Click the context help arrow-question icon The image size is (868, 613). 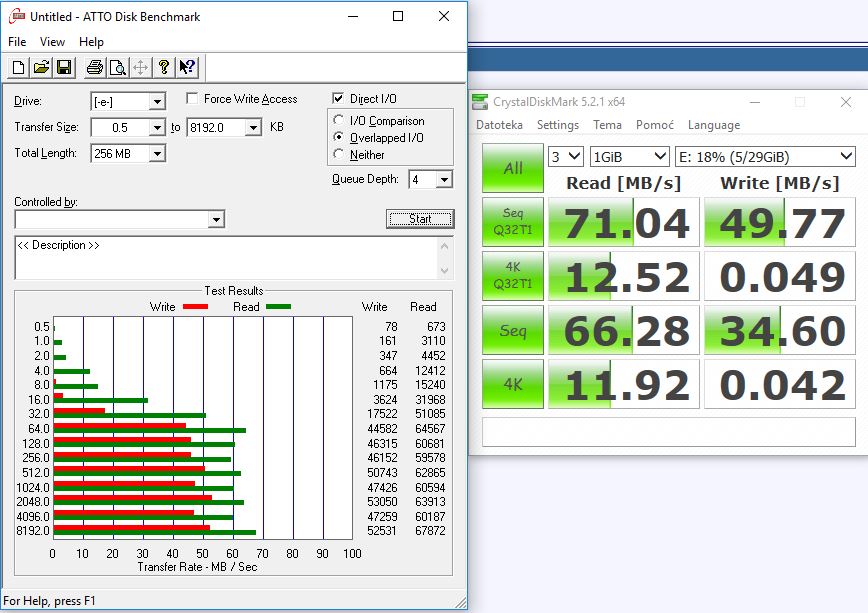click(187, 68)
